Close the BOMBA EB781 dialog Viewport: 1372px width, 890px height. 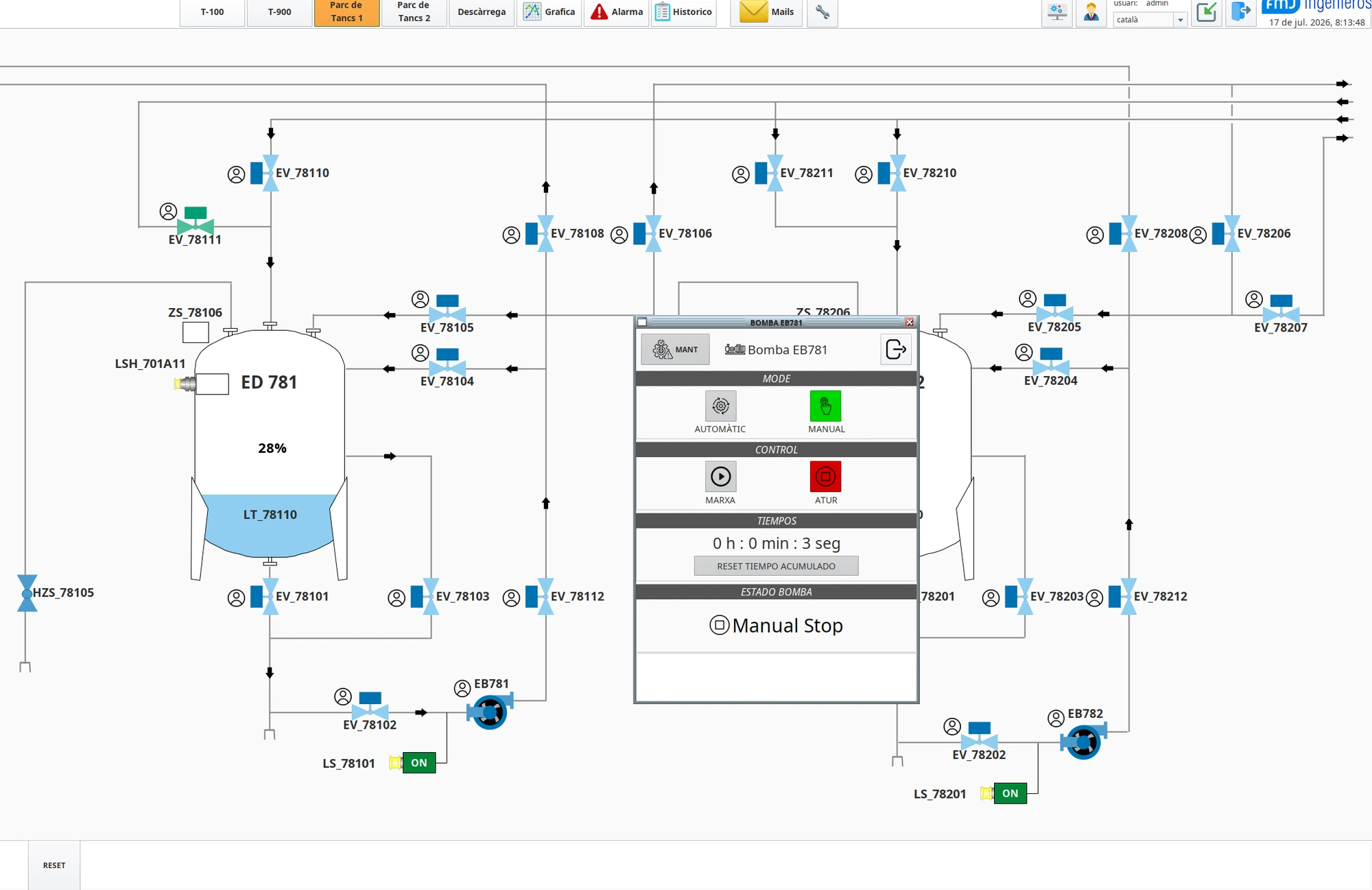(x=910, y=322)
